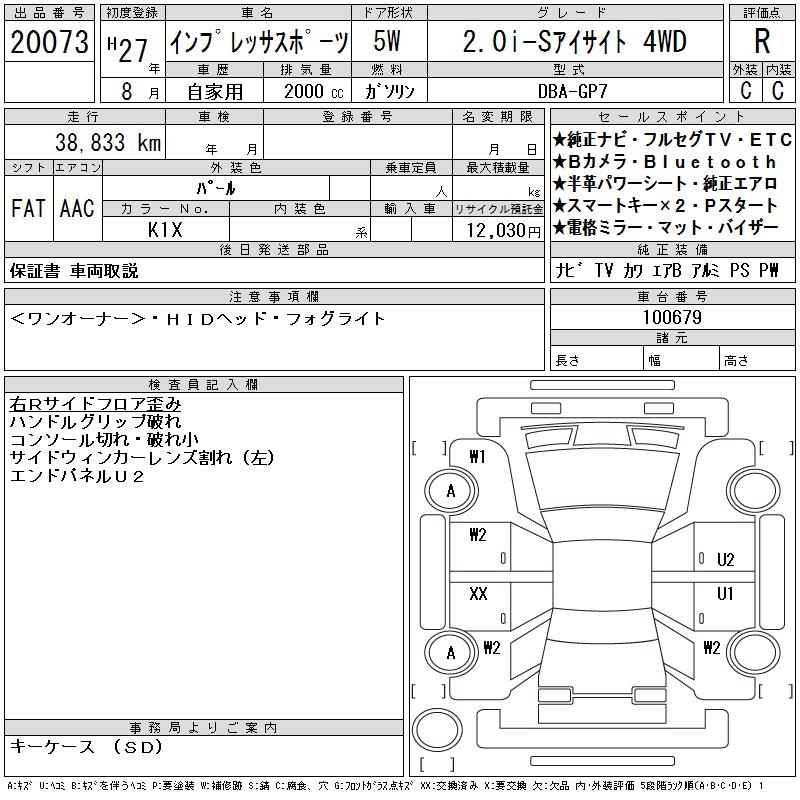Select the C grade under 内装

(x=778, y=90)
